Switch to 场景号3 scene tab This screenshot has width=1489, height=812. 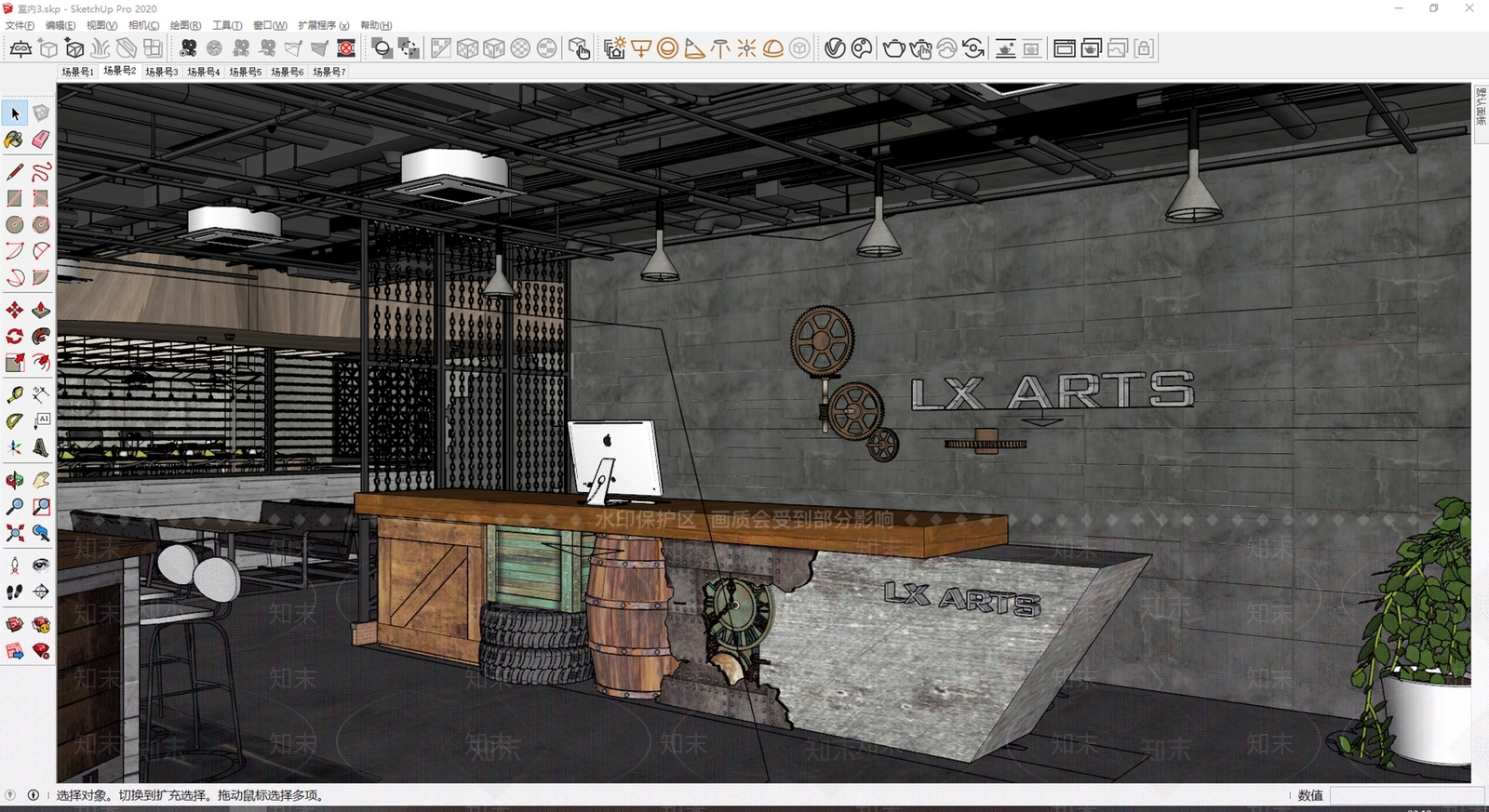[x=161, y=72]
